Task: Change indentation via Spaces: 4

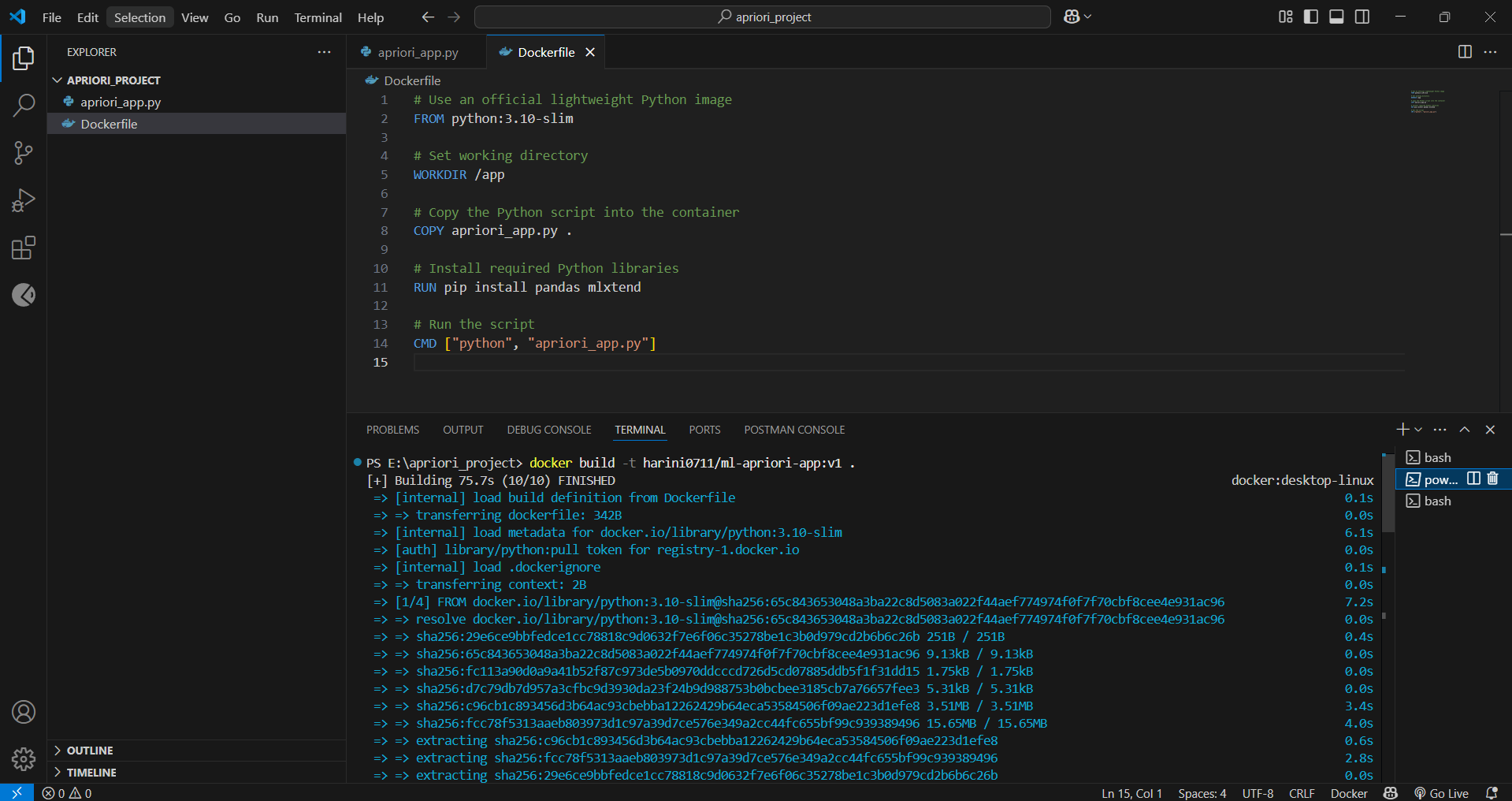Action: point(1202,793)
